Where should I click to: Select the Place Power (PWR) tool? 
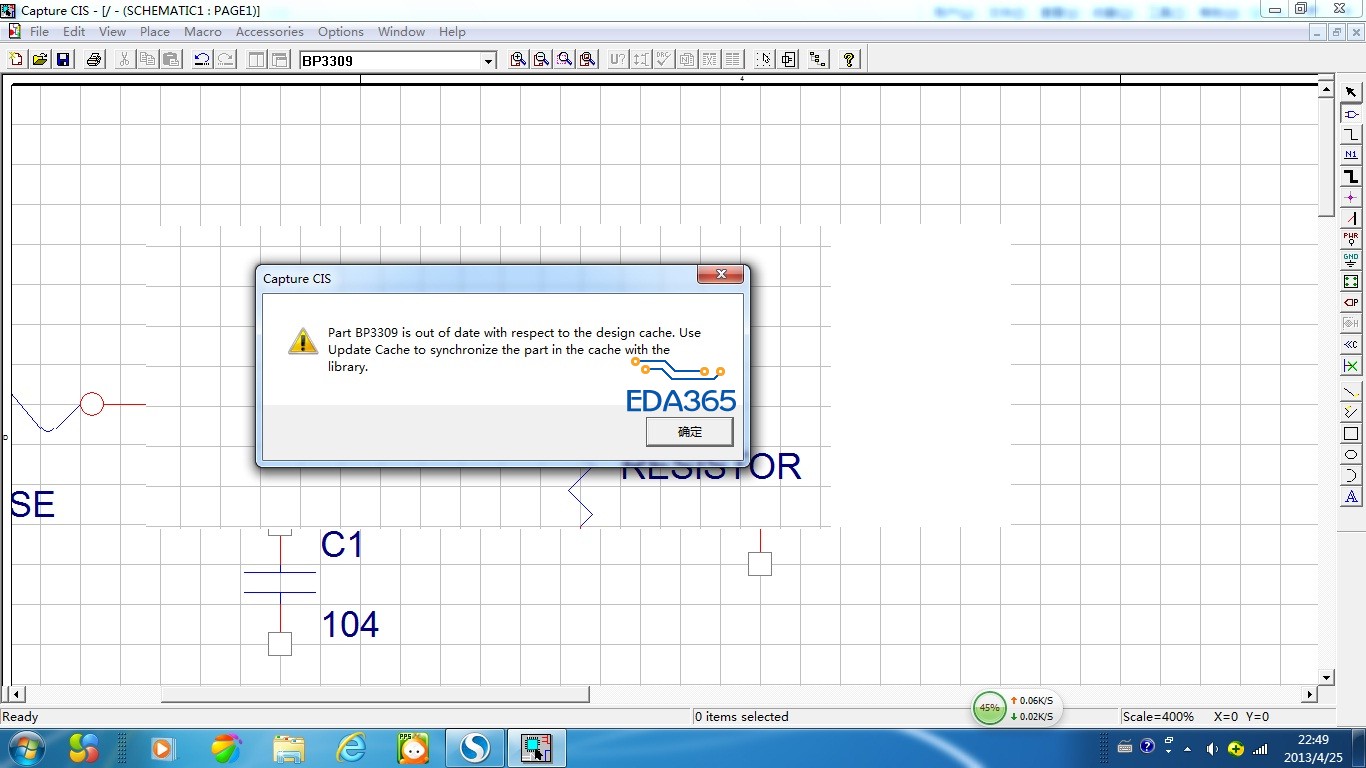[1351, 239]
